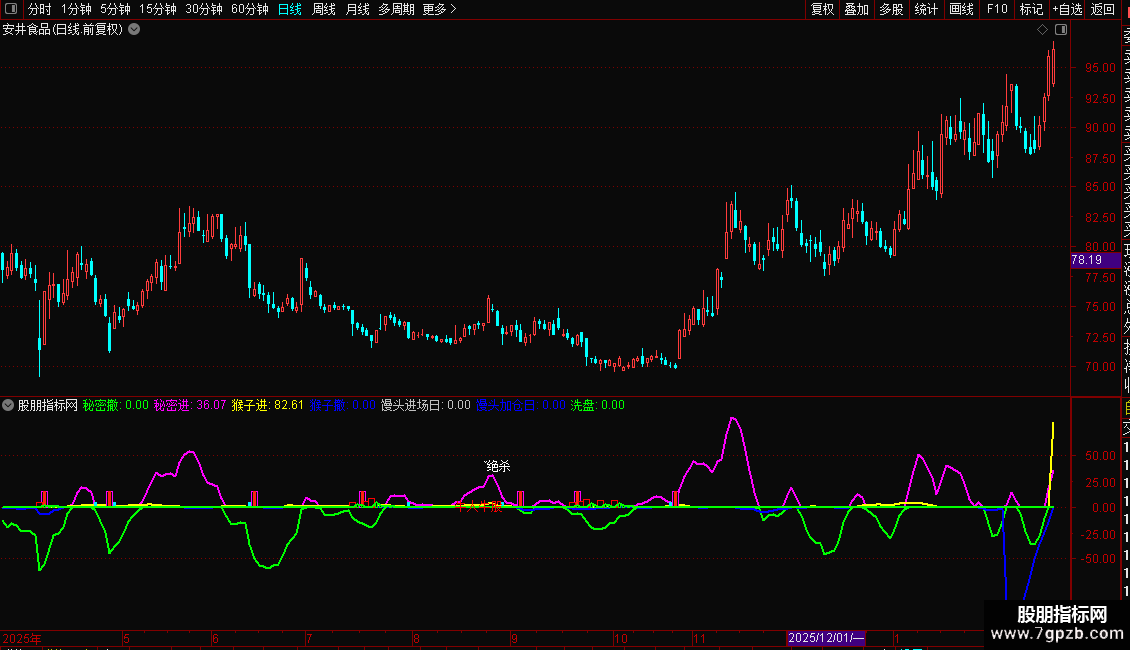Click the 安井食品(日线.前复权) chart title
The height and width of the screenshot is (650, 1130).
(63, 30)
